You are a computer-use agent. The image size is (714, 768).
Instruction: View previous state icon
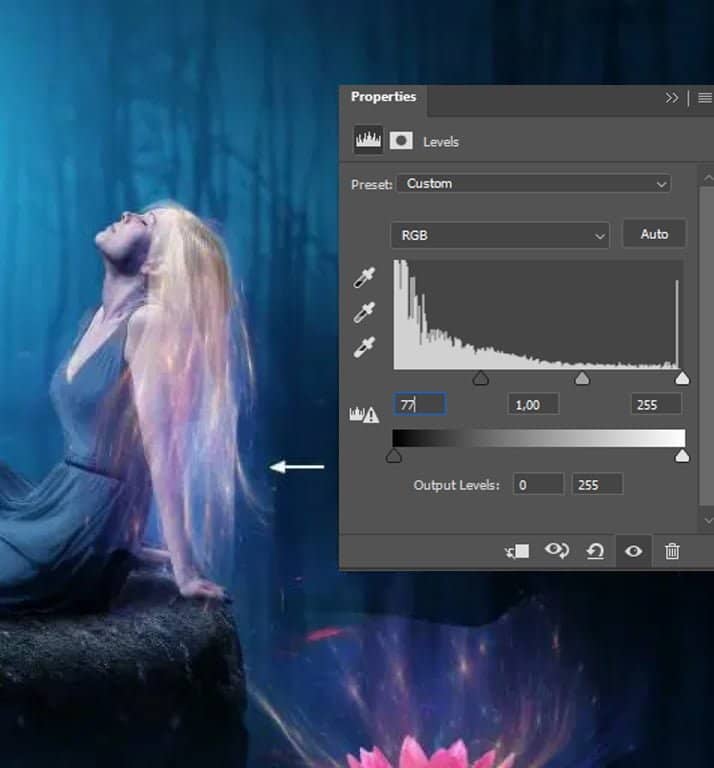[x=556, y=551]
